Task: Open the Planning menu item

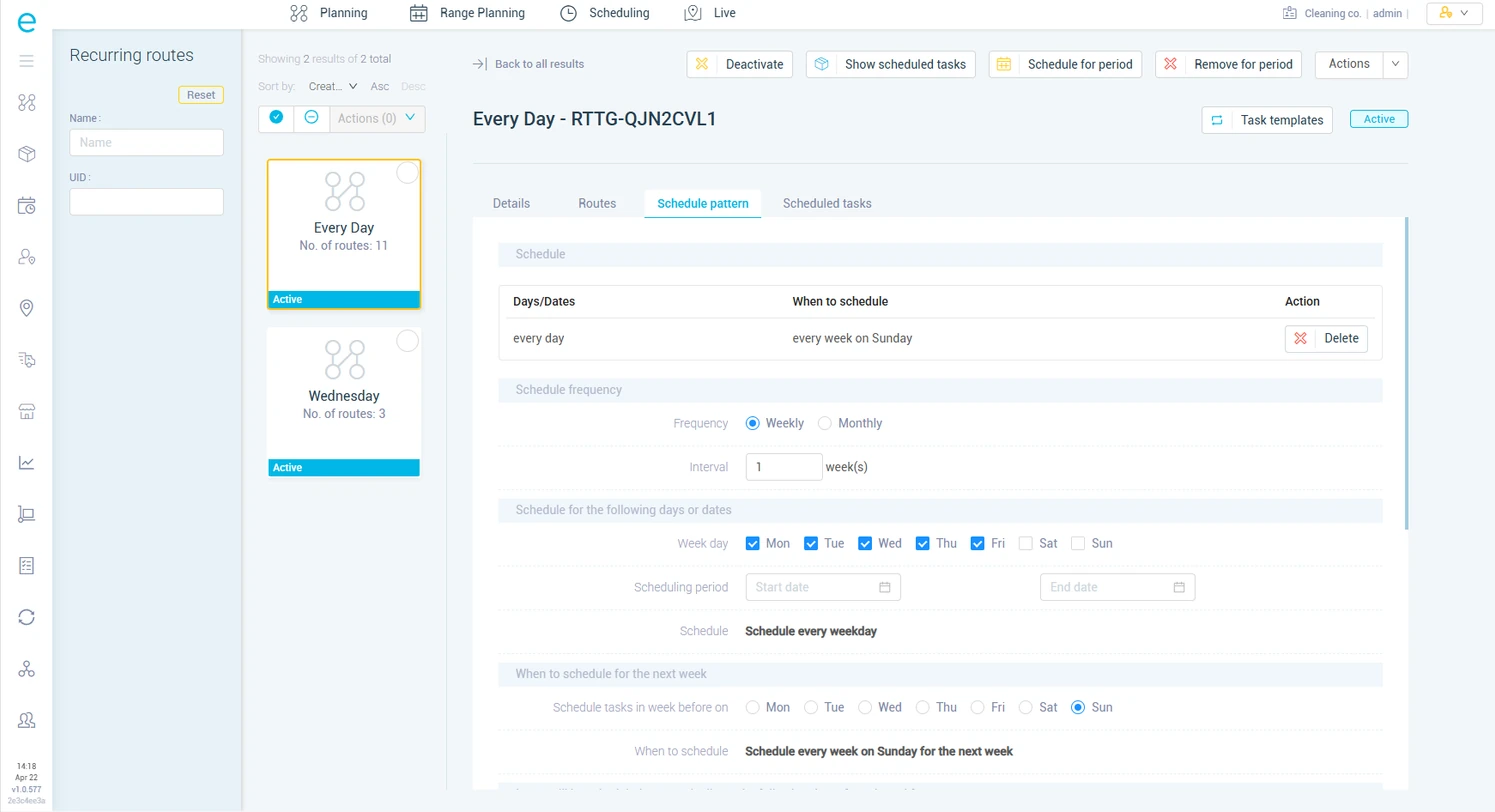Action: point(329,13)
